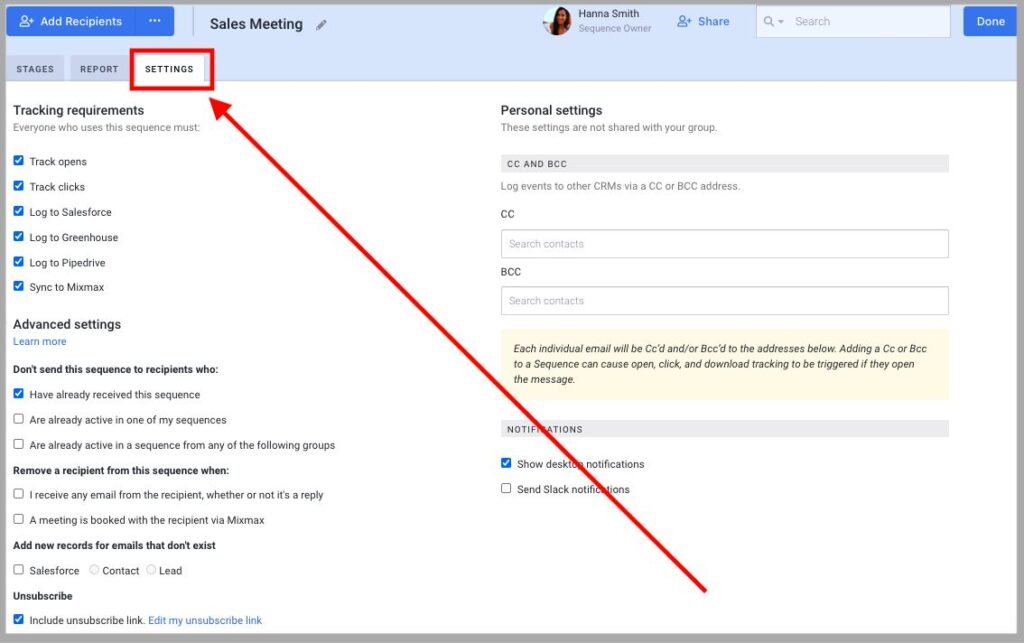Click the Add Recipients button
Image resolution: width=1024 pixels, height=643 pixels.
coord(71,22)
